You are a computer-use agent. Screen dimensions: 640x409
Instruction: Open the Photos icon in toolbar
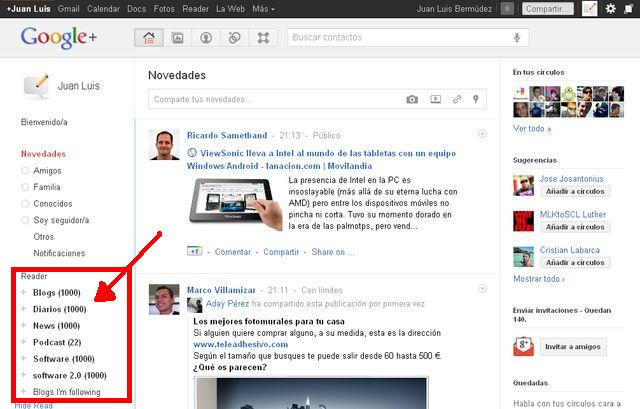point(178,38)
